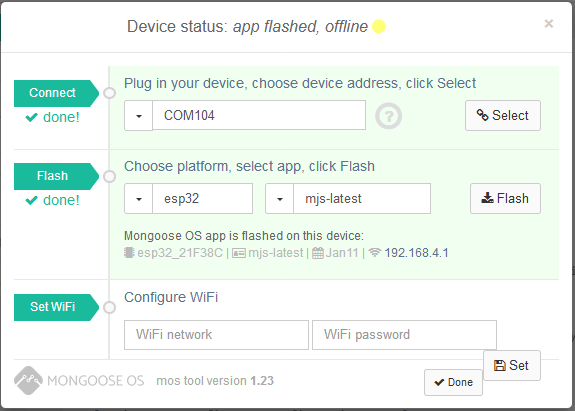Click the Done button
The height and width of the screenshot is (411, 575).
point(453,382)
